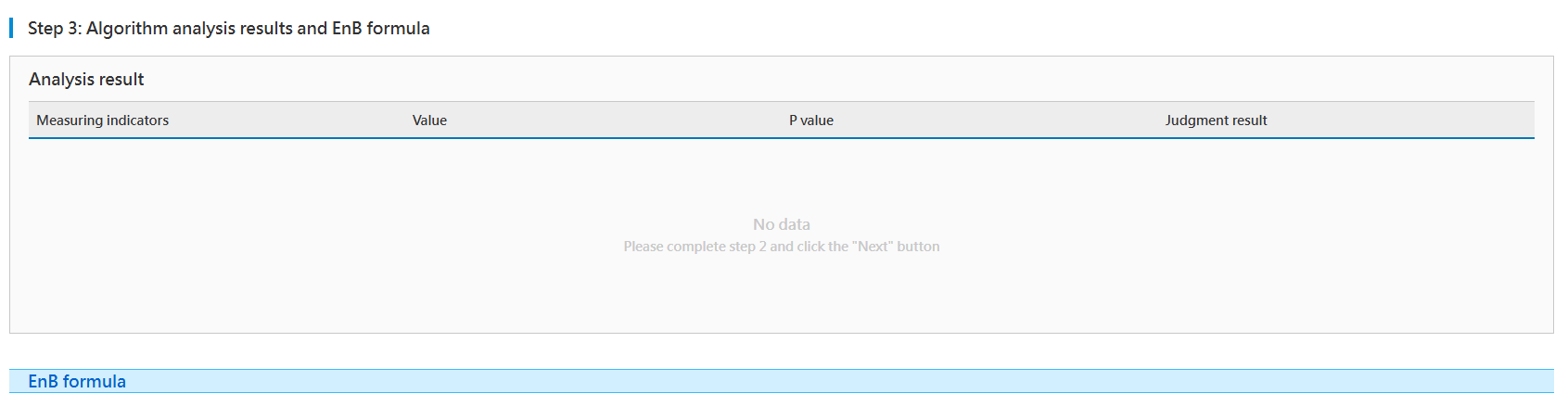1568x406 pixels.
Task: Click the Judgment result column header
Action: 1216,121
